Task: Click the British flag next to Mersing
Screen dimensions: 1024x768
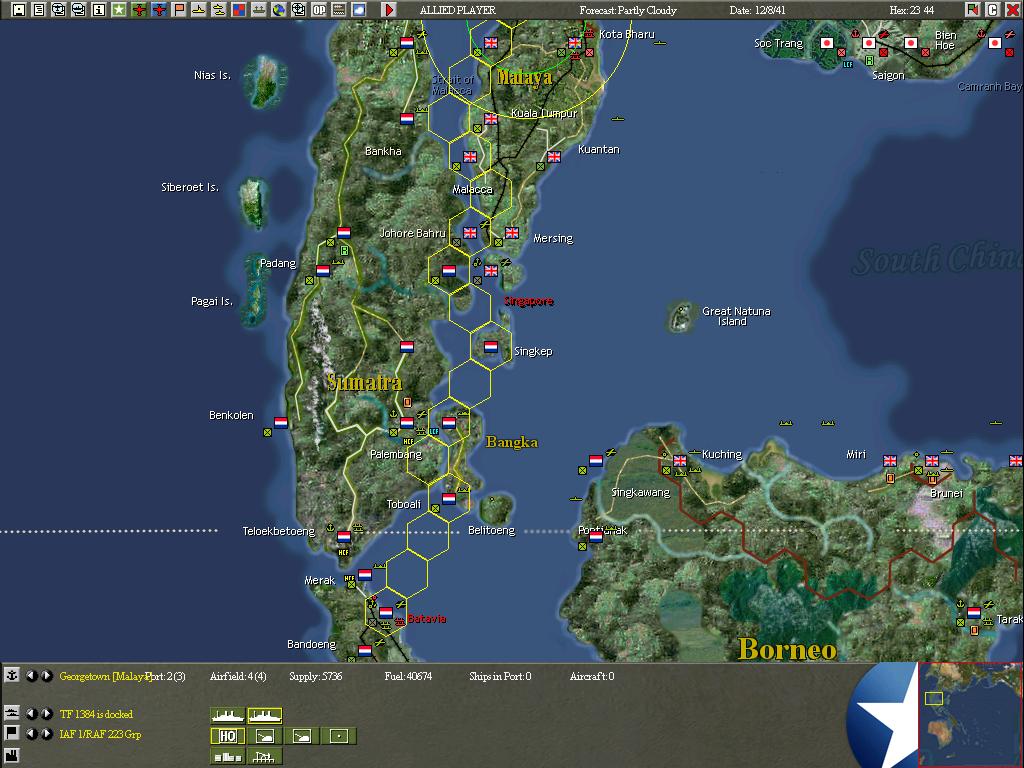Action: (x=512, y=232)
